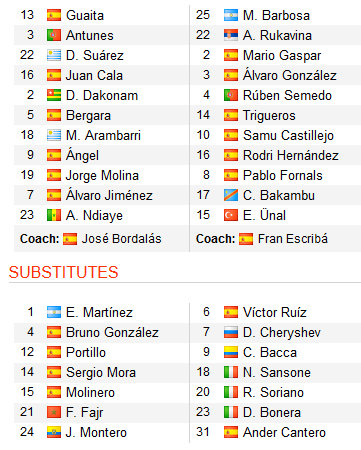Click the Portugal flag next to Antunes

point(54,35)
